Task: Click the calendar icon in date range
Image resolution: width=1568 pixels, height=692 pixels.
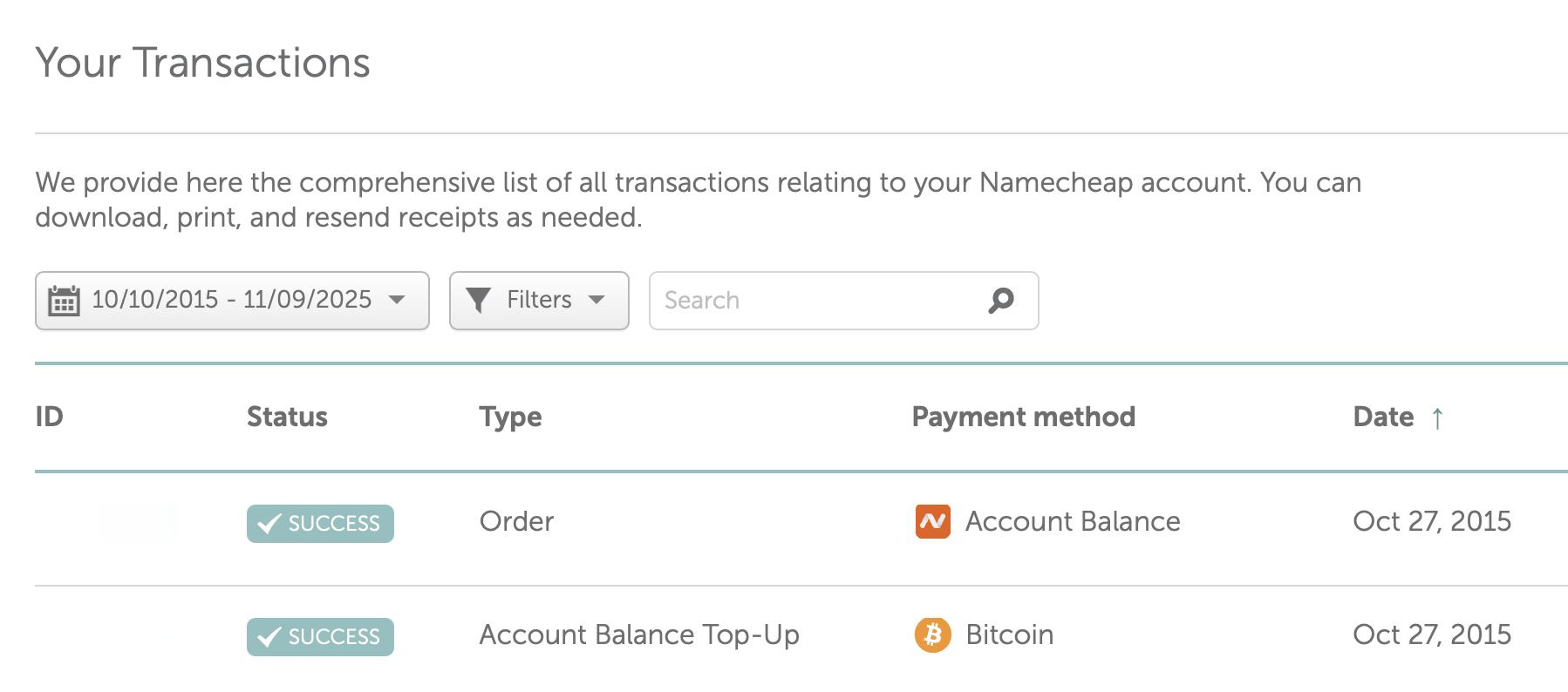Action: (64, 301)
